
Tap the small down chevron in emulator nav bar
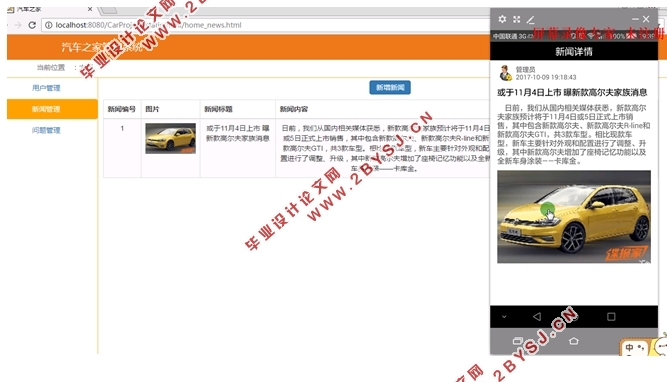[504, 317]
